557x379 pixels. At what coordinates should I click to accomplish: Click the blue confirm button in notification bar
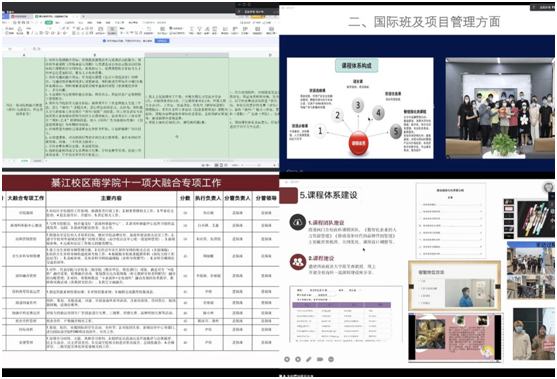162,41
